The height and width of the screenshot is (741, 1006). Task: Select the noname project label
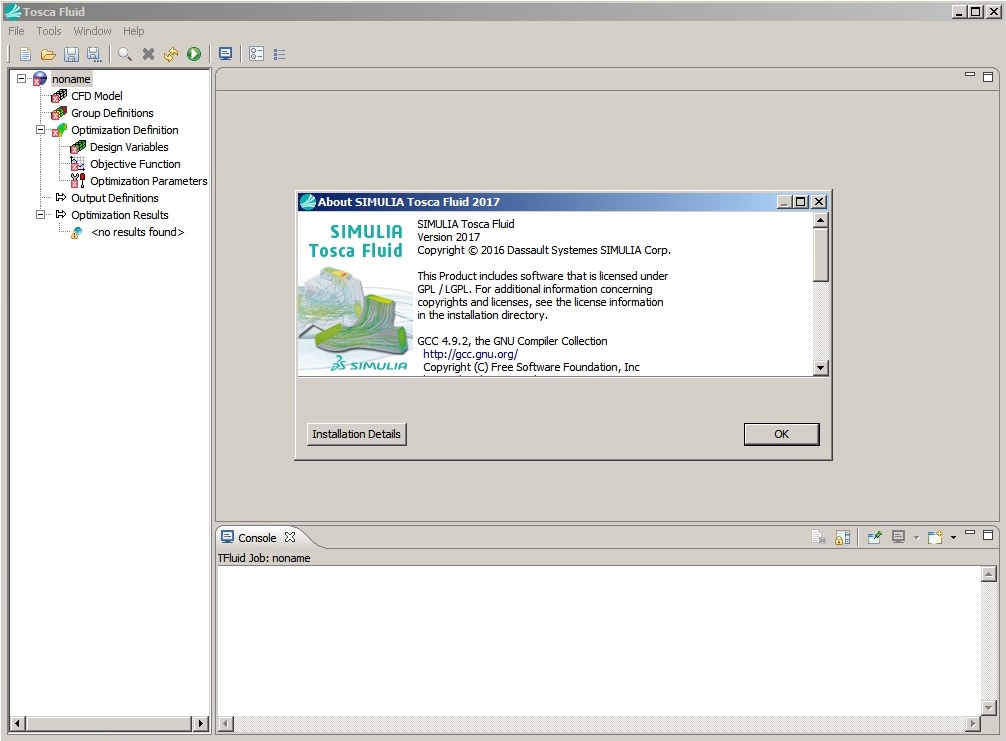coord(71,79)
